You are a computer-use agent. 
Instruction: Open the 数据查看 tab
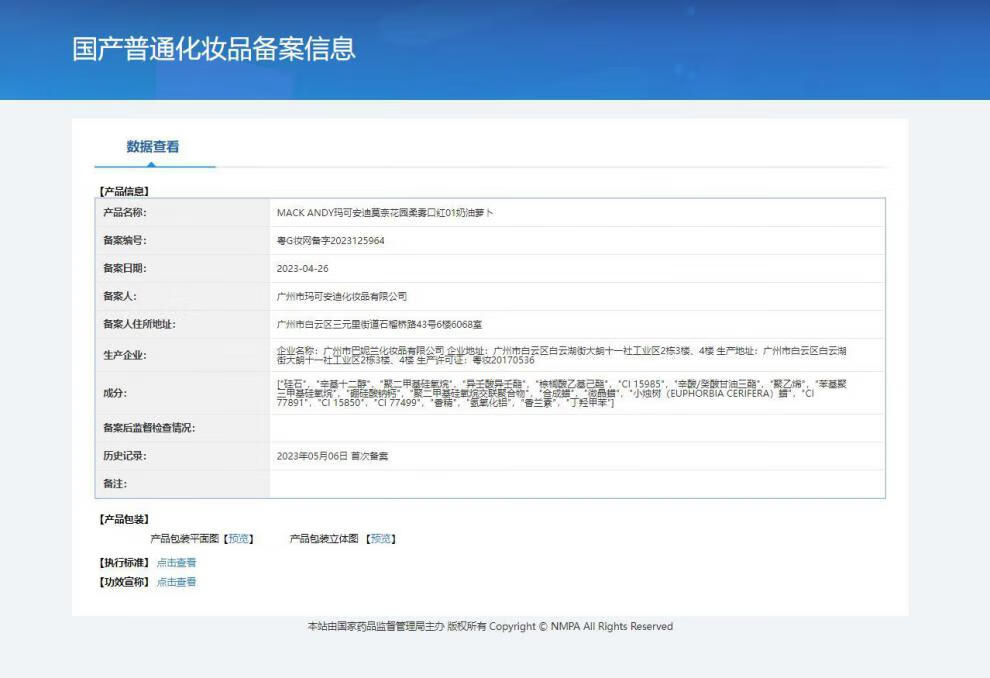(x=153, y=146)
